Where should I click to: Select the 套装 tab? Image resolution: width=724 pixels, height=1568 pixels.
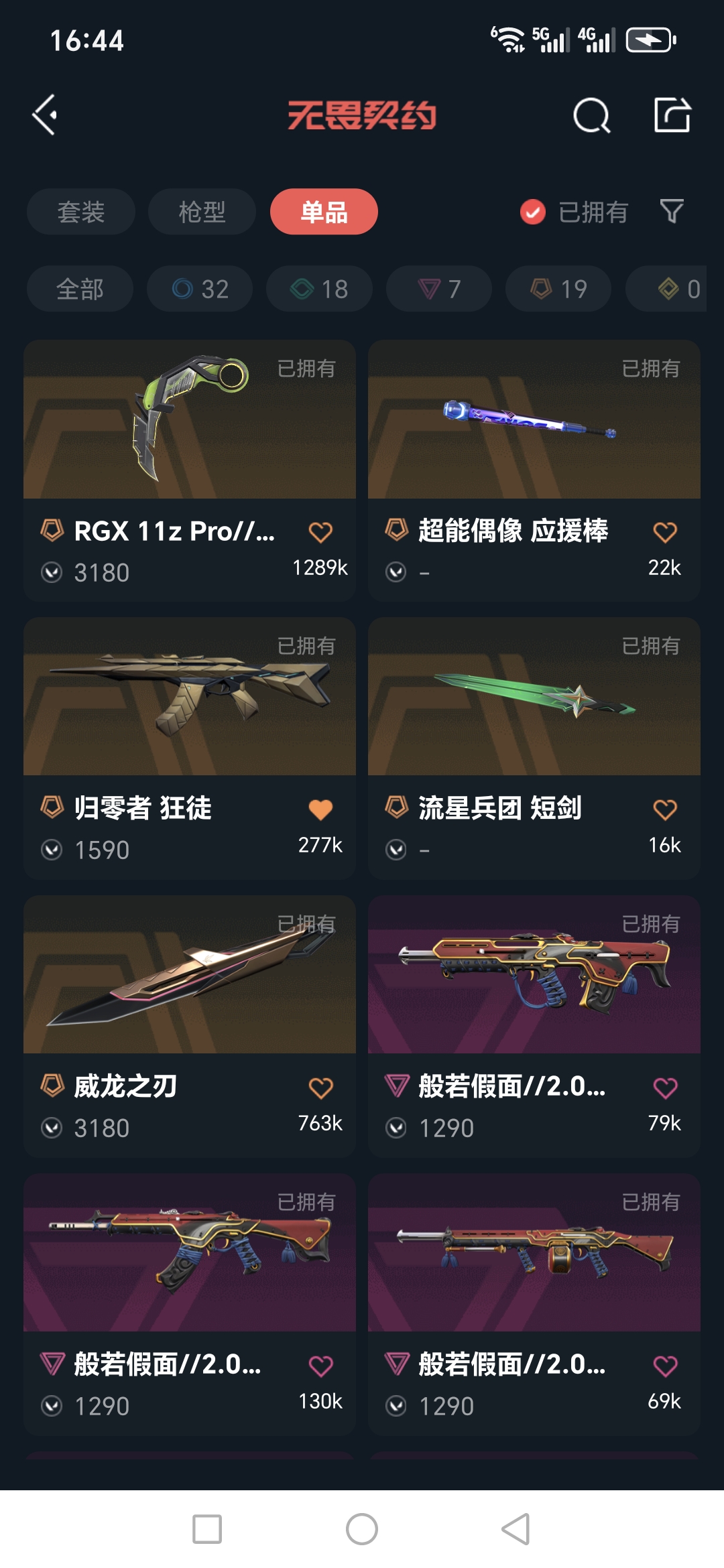(x=81, y=212)
